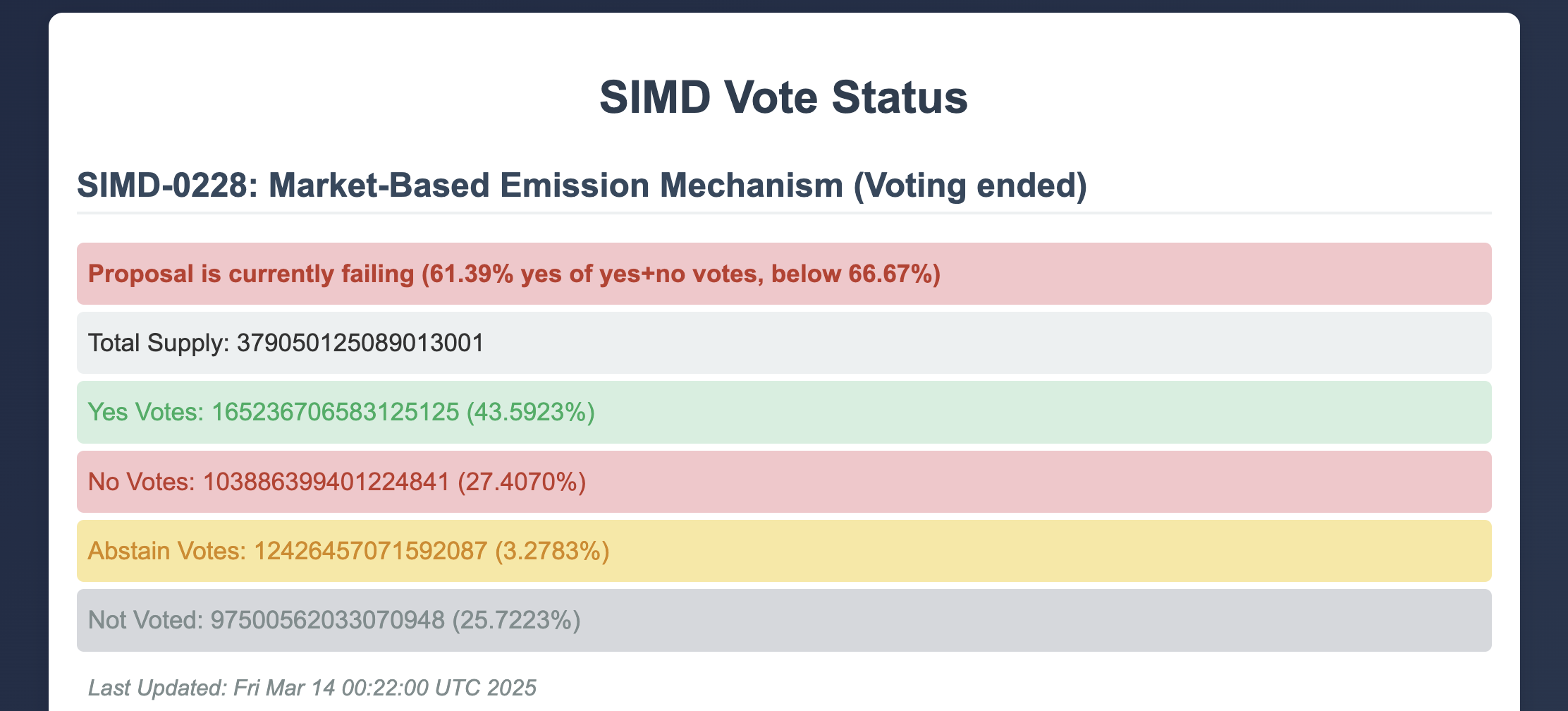Image resolution: width=1568 pixels, height=711 pixels.
Task: Click the gray "Not Voted" label
Action: pyautogui.click(x=145, y=620)
